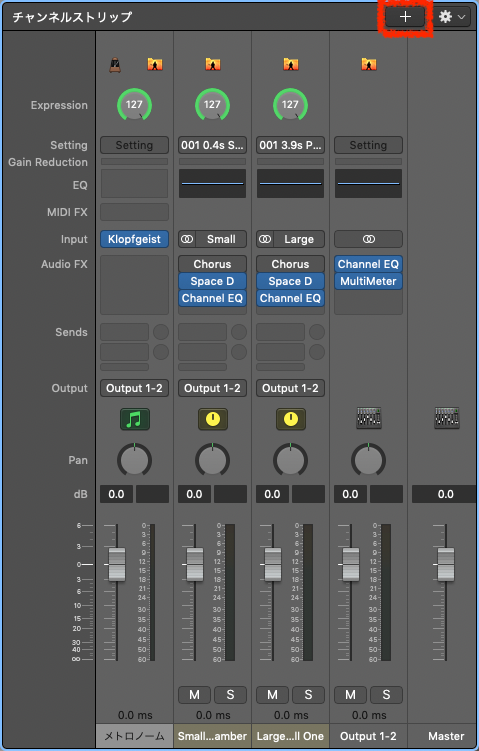This screenshot has height=751, width=479.
Task: Click stereo format button on Output 1-2 strip
Action: coord(369,239)
